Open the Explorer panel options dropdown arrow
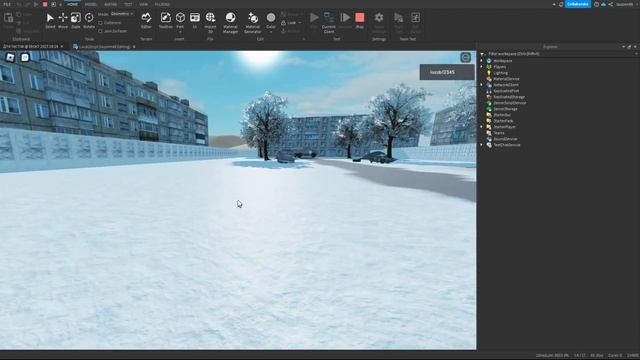The height and width of the screenshot is (360, 640). (623, 47)
